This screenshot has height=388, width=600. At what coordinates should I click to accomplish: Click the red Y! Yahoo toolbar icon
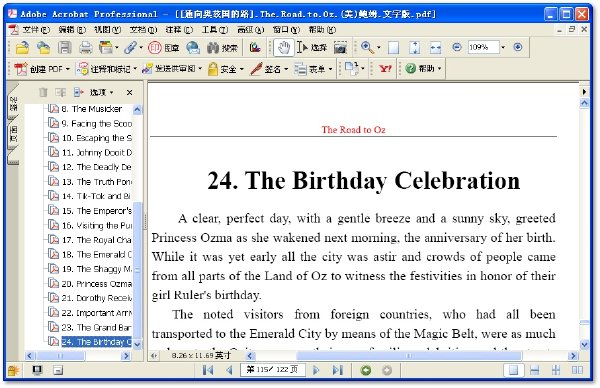tap(385, 69)
